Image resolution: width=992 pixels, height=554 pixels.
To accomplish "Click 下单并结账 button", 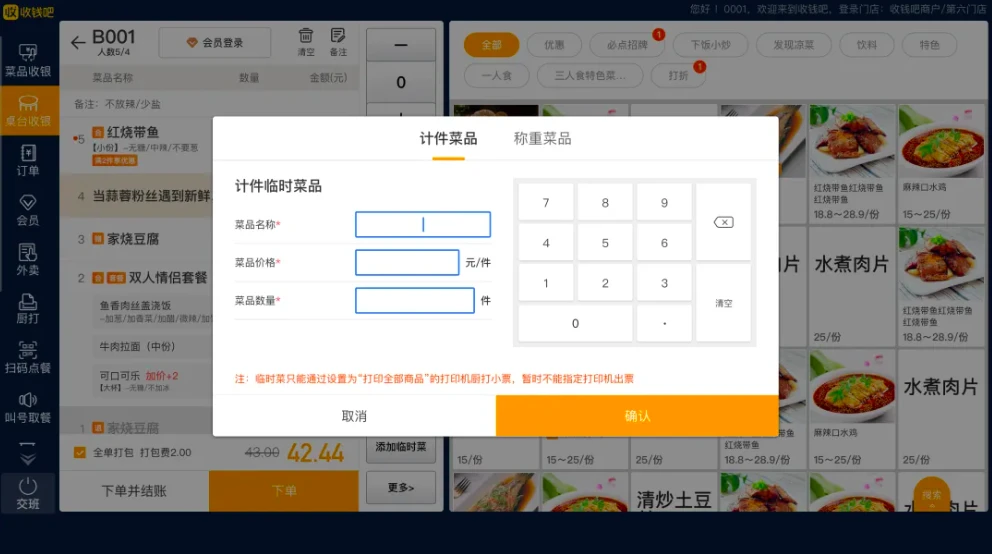I will pyautogui.click(x=134, y=491).
